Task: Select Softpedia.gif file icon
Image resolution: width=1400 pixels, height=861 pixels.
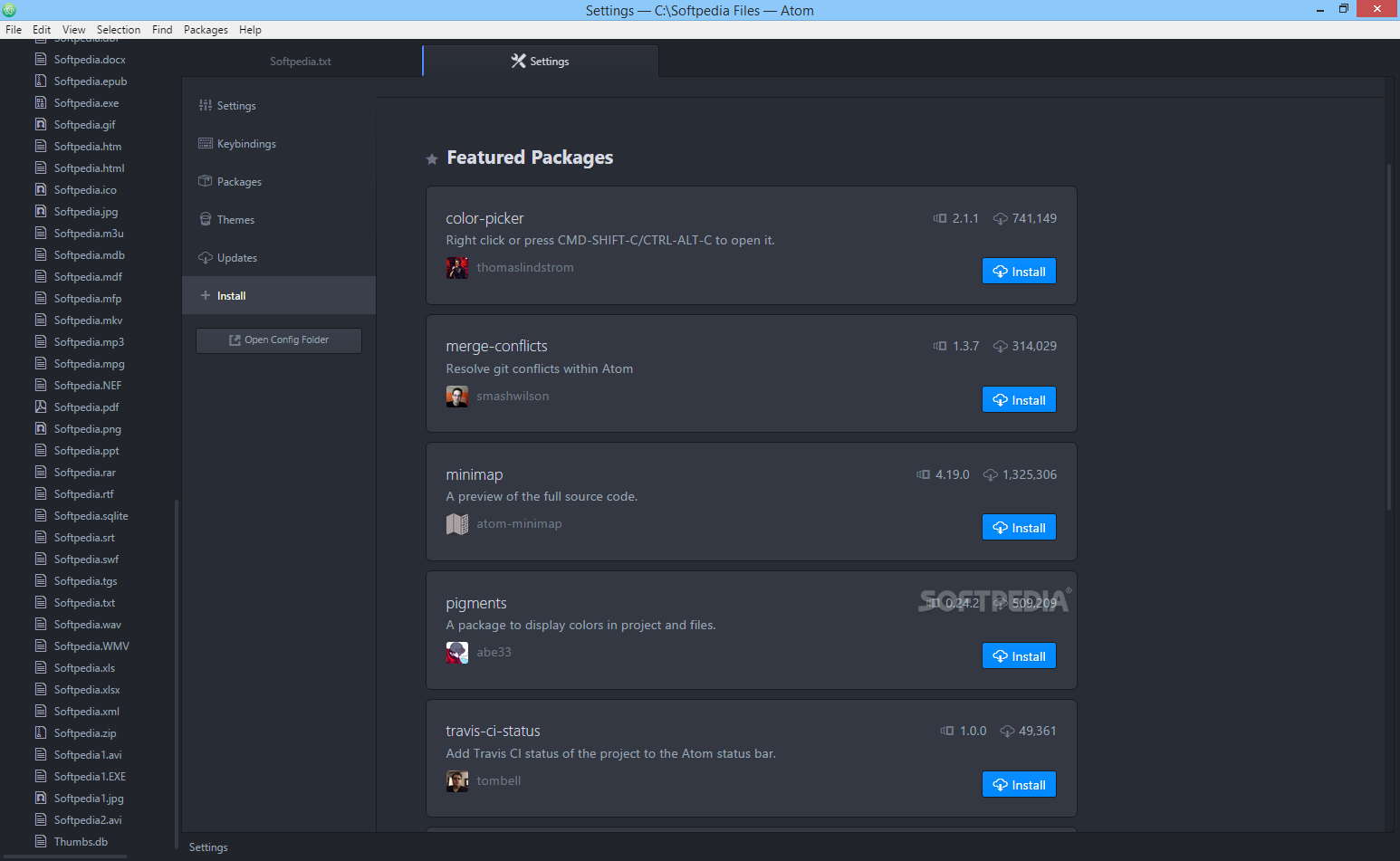Action: (x=41, y=125)
